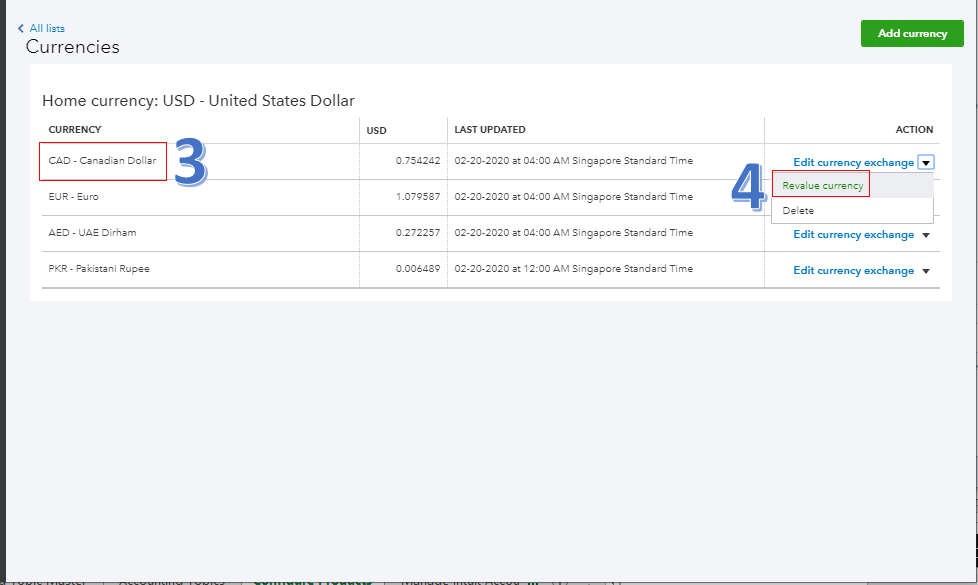Click the ACTION column header

pos(914,130)
